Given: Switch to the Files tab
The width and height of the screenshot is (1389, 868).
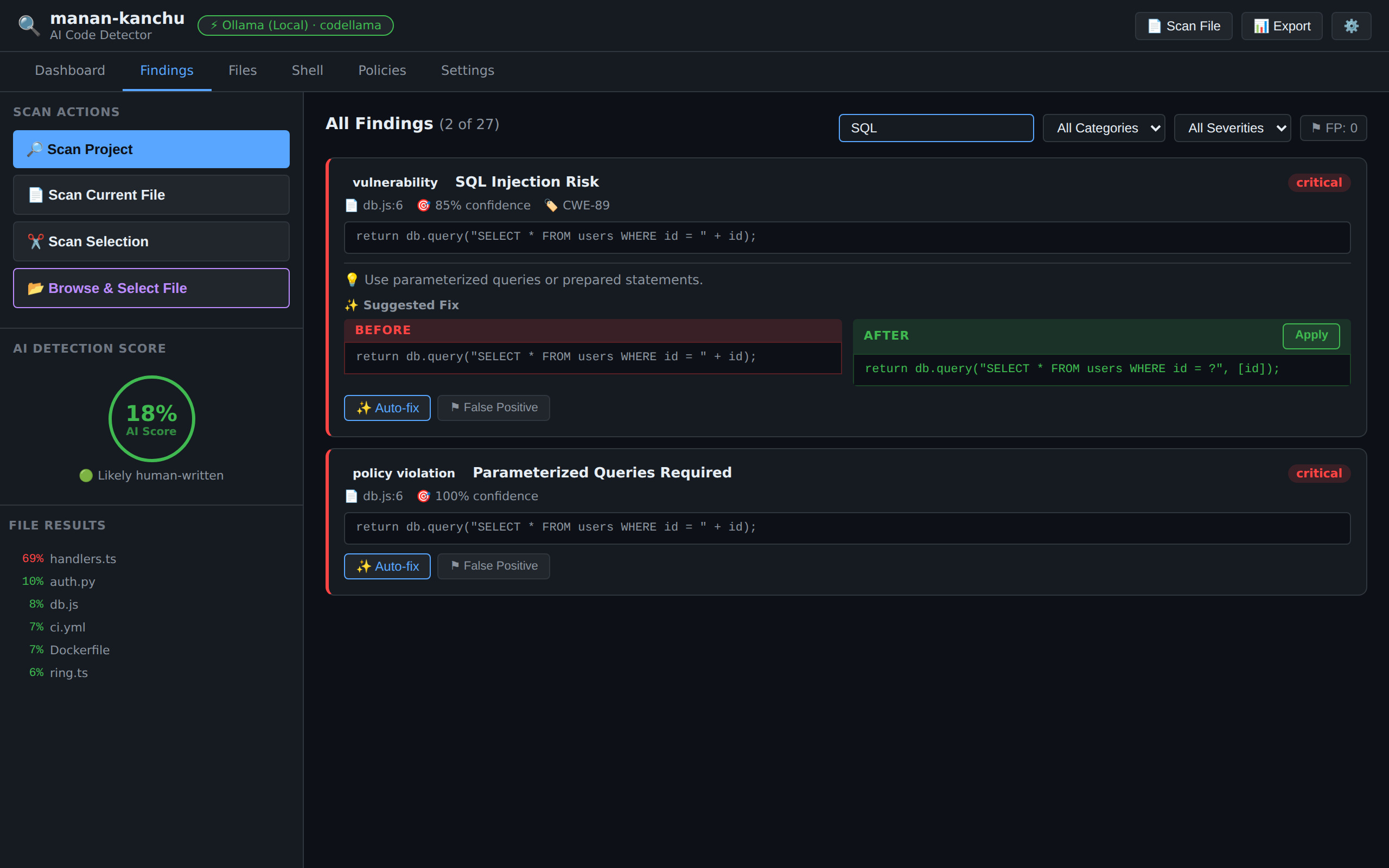Looking at the screenshot, I should 242,71.
